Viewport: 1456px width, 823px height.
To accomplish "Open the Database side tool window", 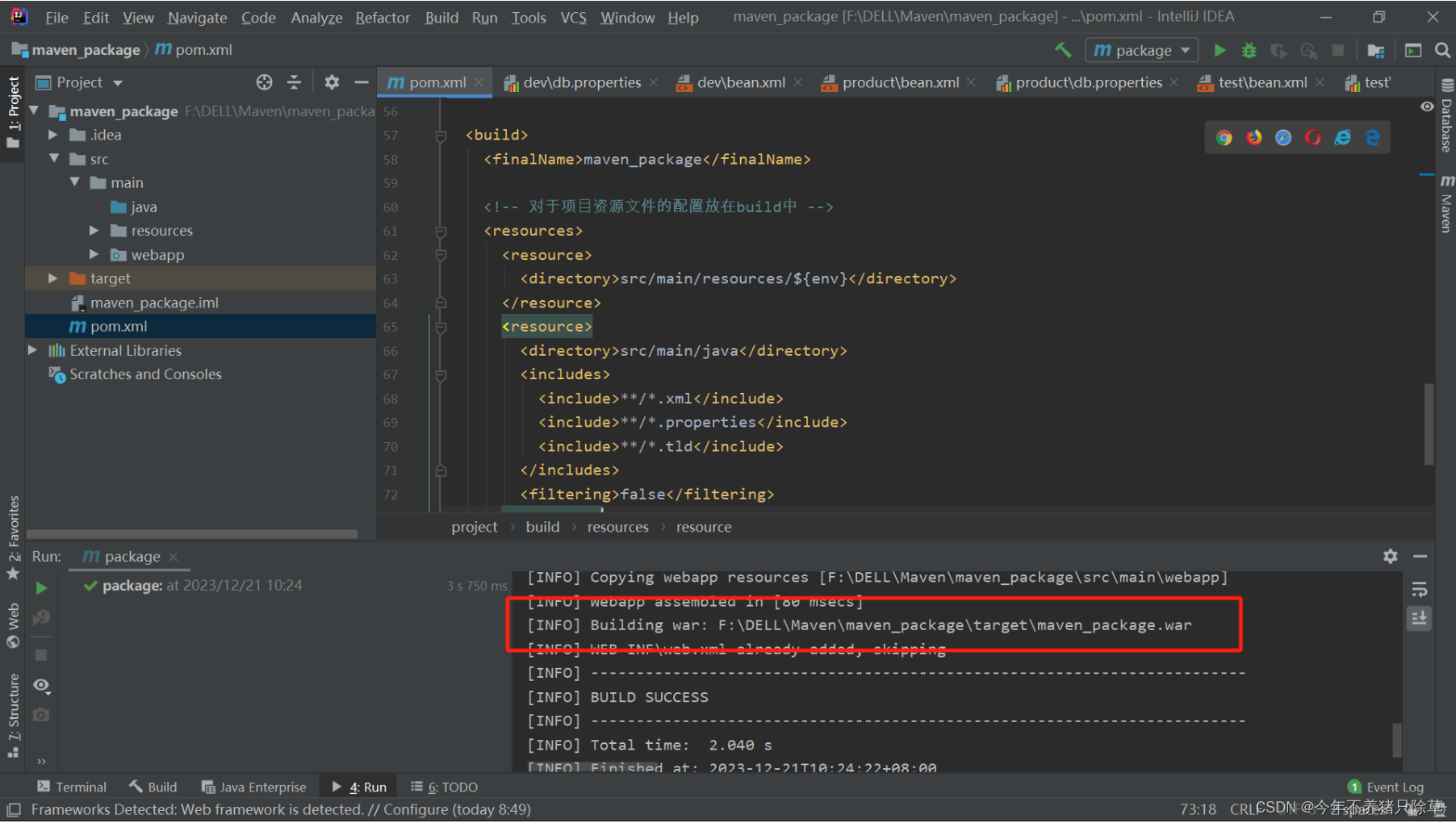I will 1446,116.
